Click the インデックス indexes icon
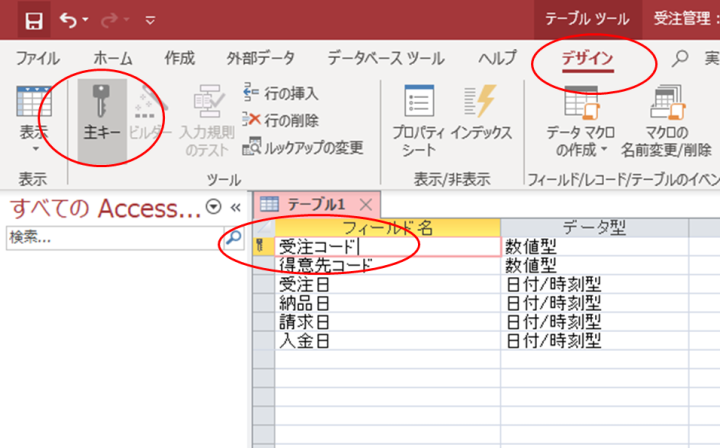This screenshot has width=720, height=448. tap(480, 103)
